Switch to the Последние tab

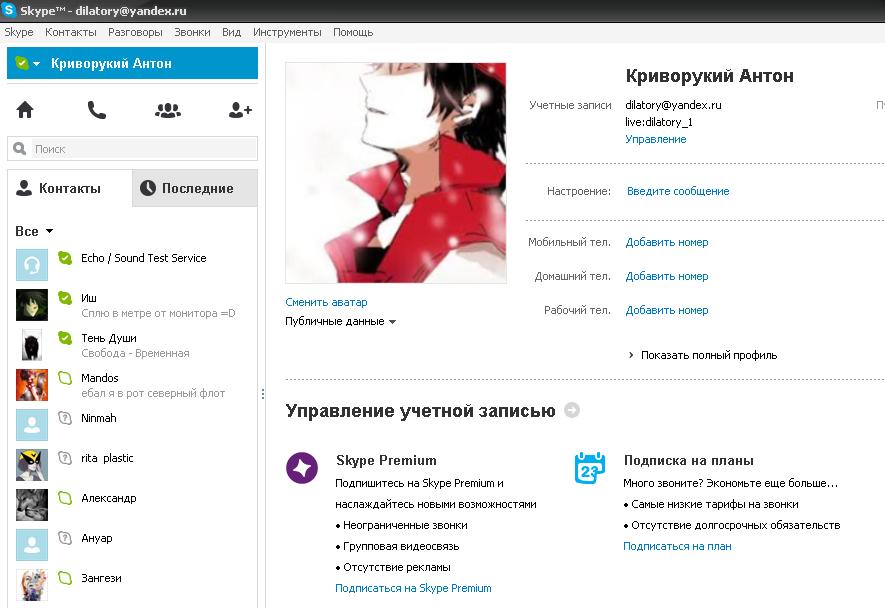(195, 188)
